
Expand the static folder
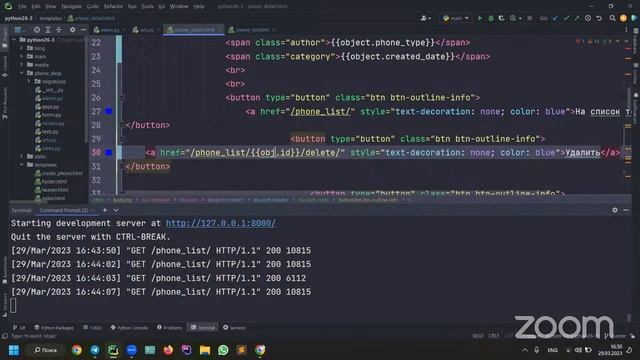(22, 156)
